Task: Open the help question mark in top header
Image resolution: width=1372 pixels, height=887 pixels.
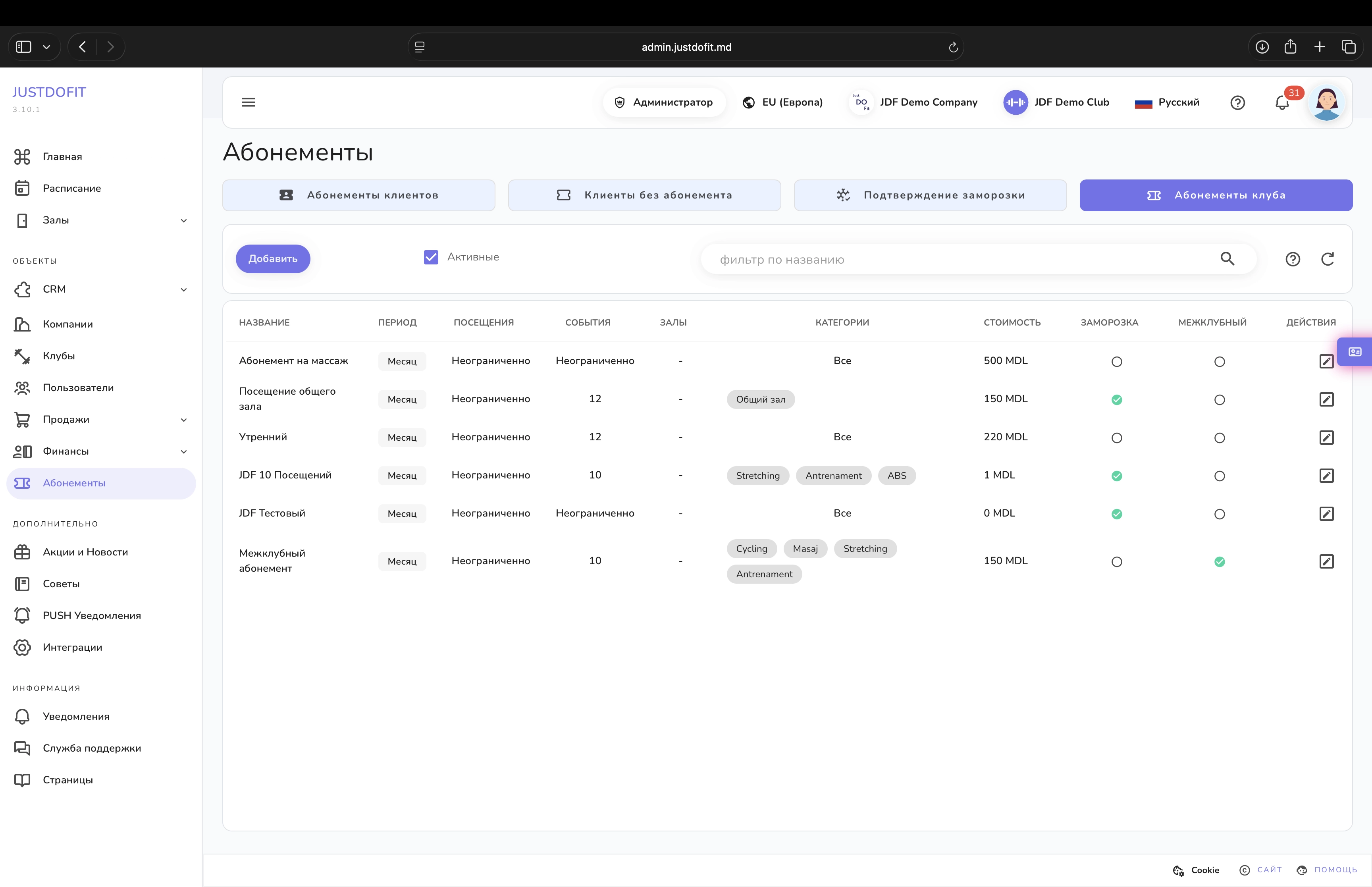Action: pyautogui.click(x=1237, y=102)
